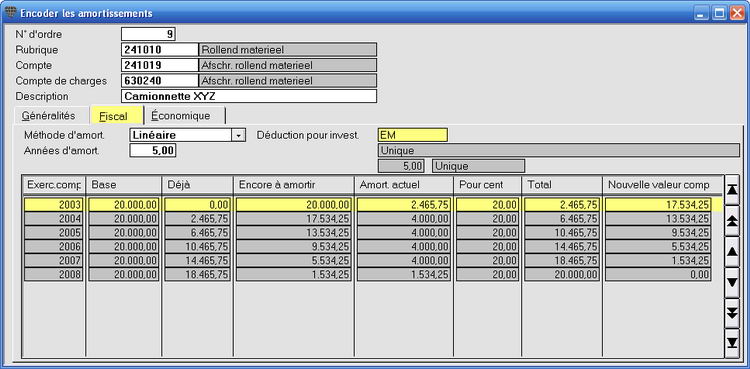This screenshot has width=750, height=369.
Task: Click the page-up double arrow button
Action: pos(732,220)
